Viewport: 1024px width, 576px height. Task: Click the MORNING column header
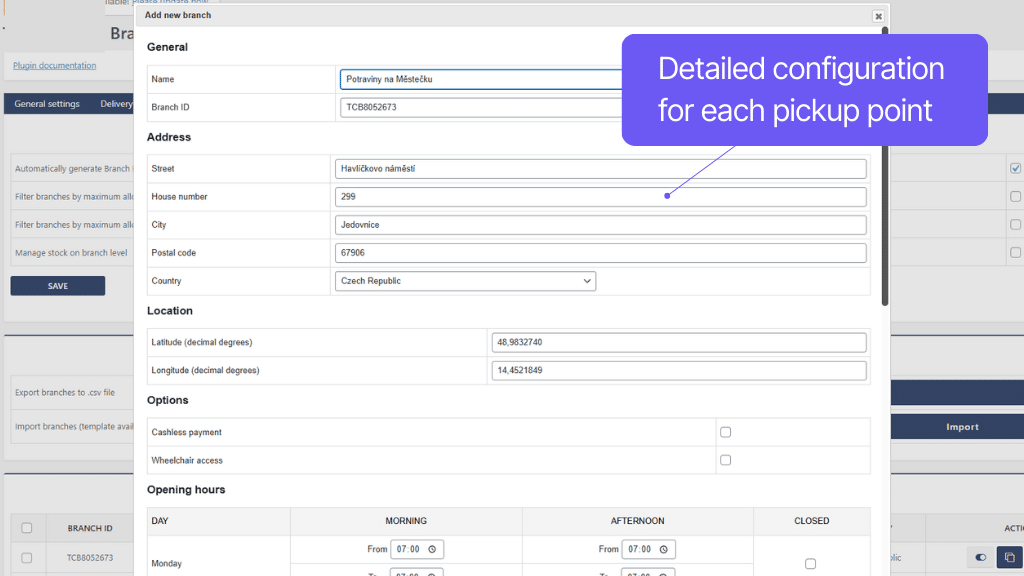pos(406,520)
